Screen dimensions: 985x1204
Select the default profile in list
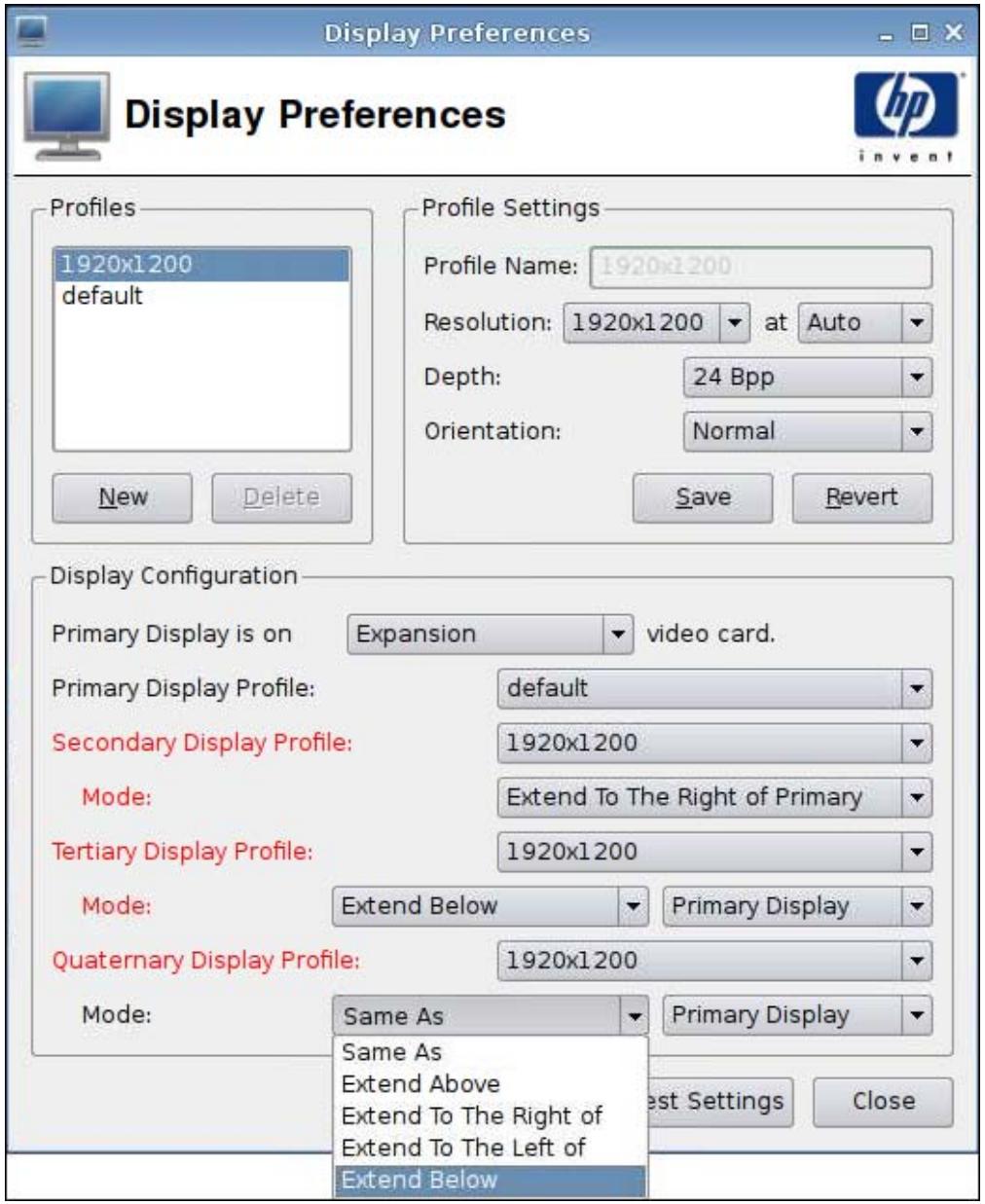[201, 296]
